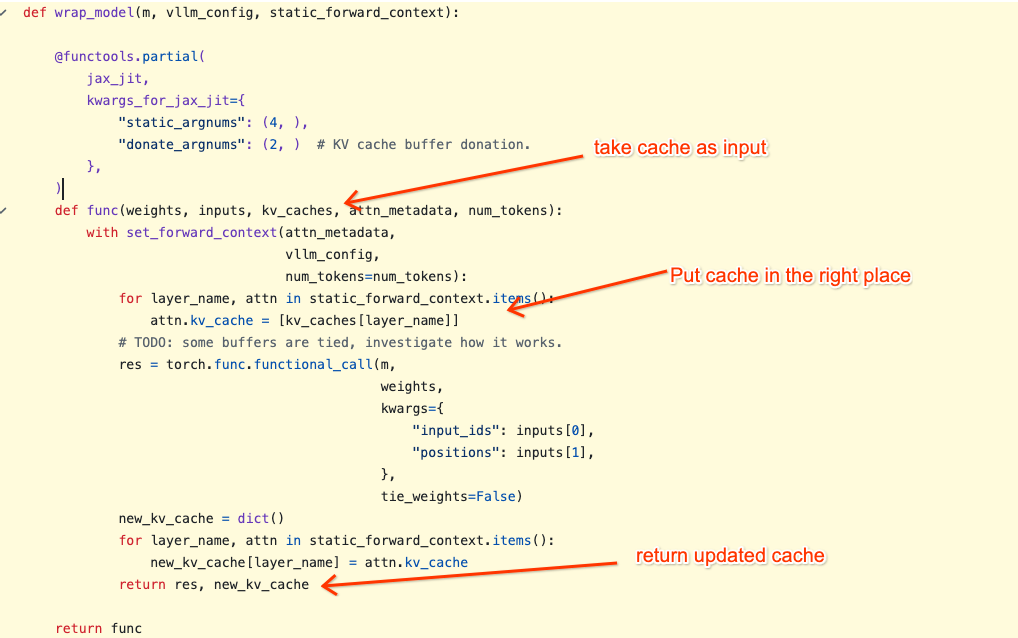1018x638 pixels.
Task: Place cursor on jax_jit argument
Action: pyautogui.click(x=117, y=78)
